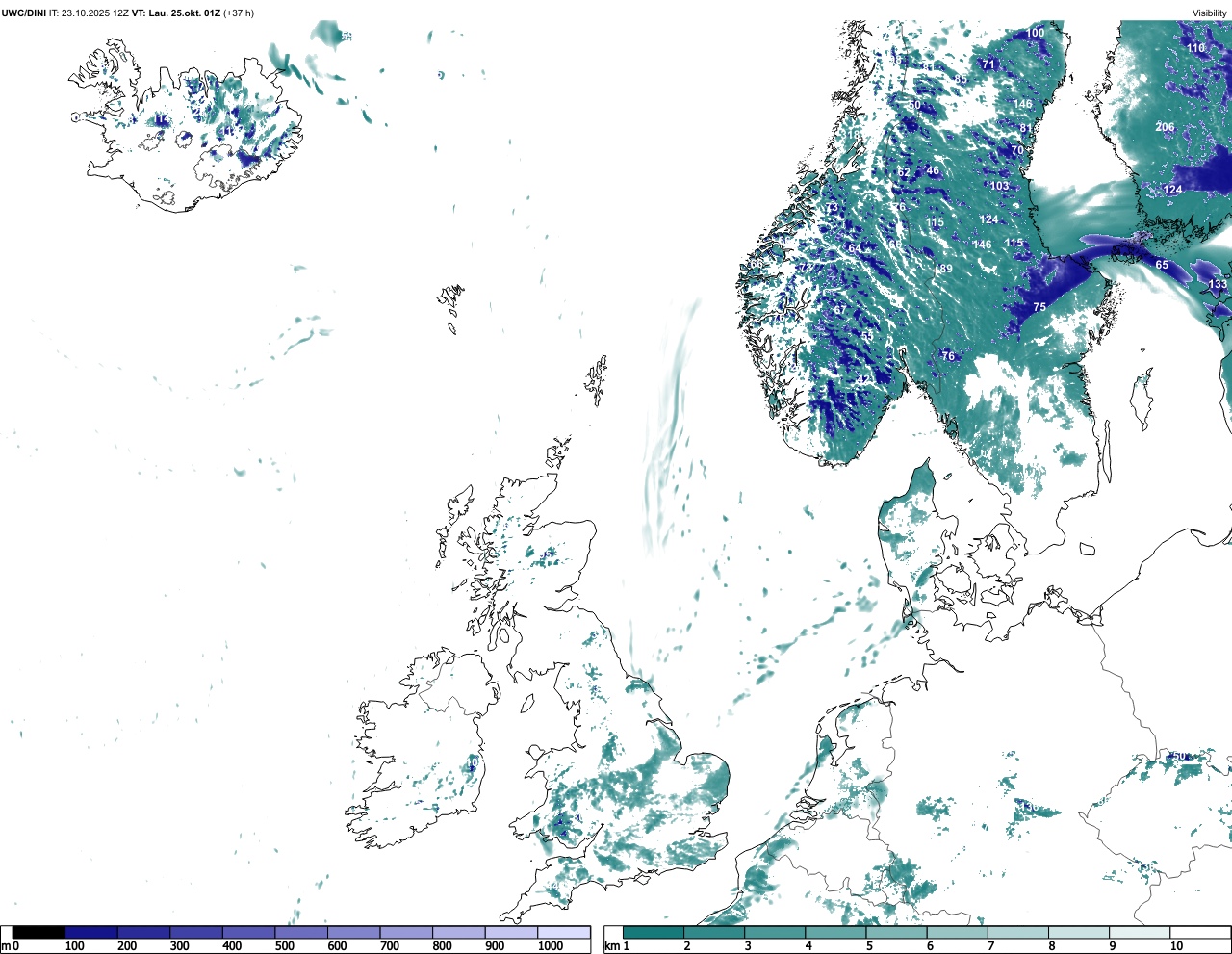Click the 900–1000 m palest lavender swatch
The image size is (1232, 954).
point(511,932)
